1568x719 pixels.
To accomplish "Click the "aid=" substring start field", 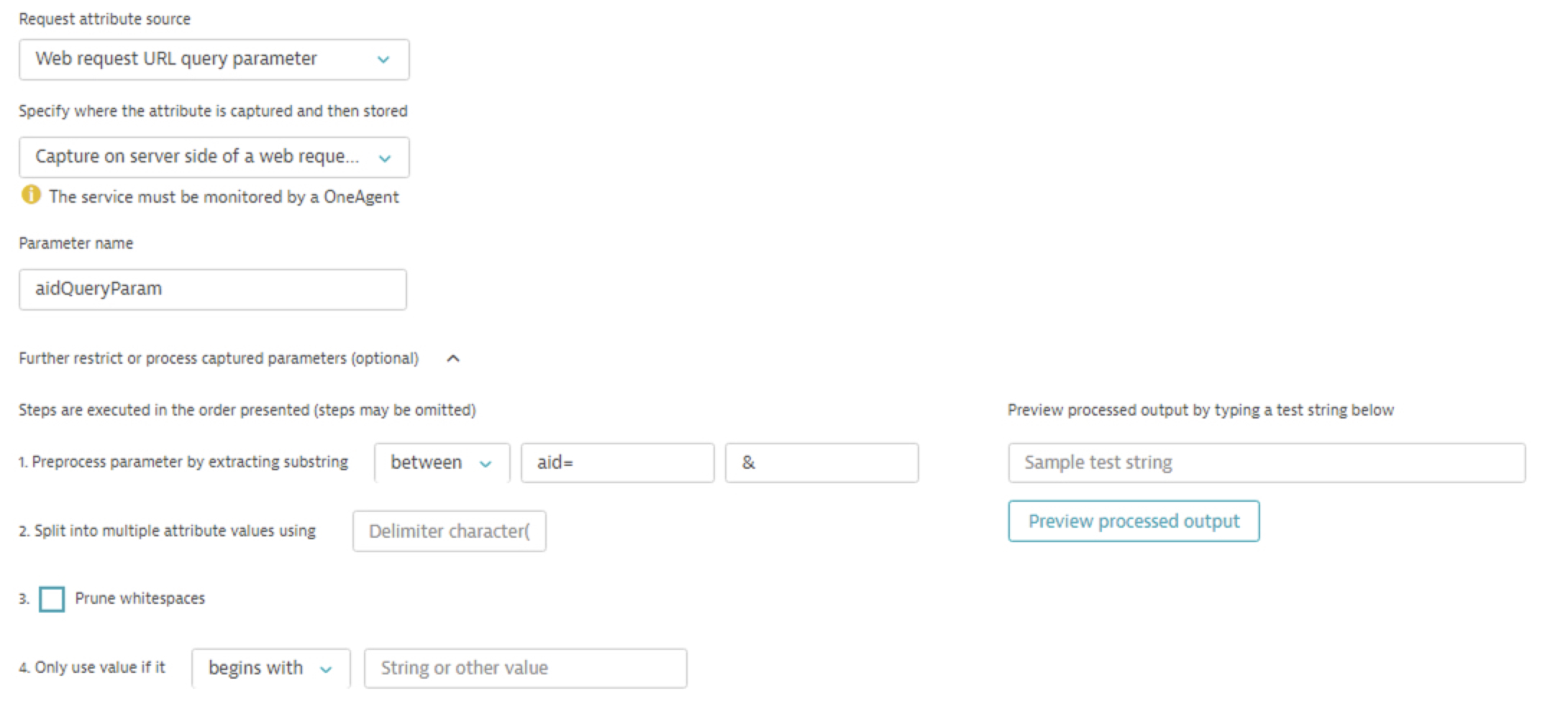I will pos(617,462).
